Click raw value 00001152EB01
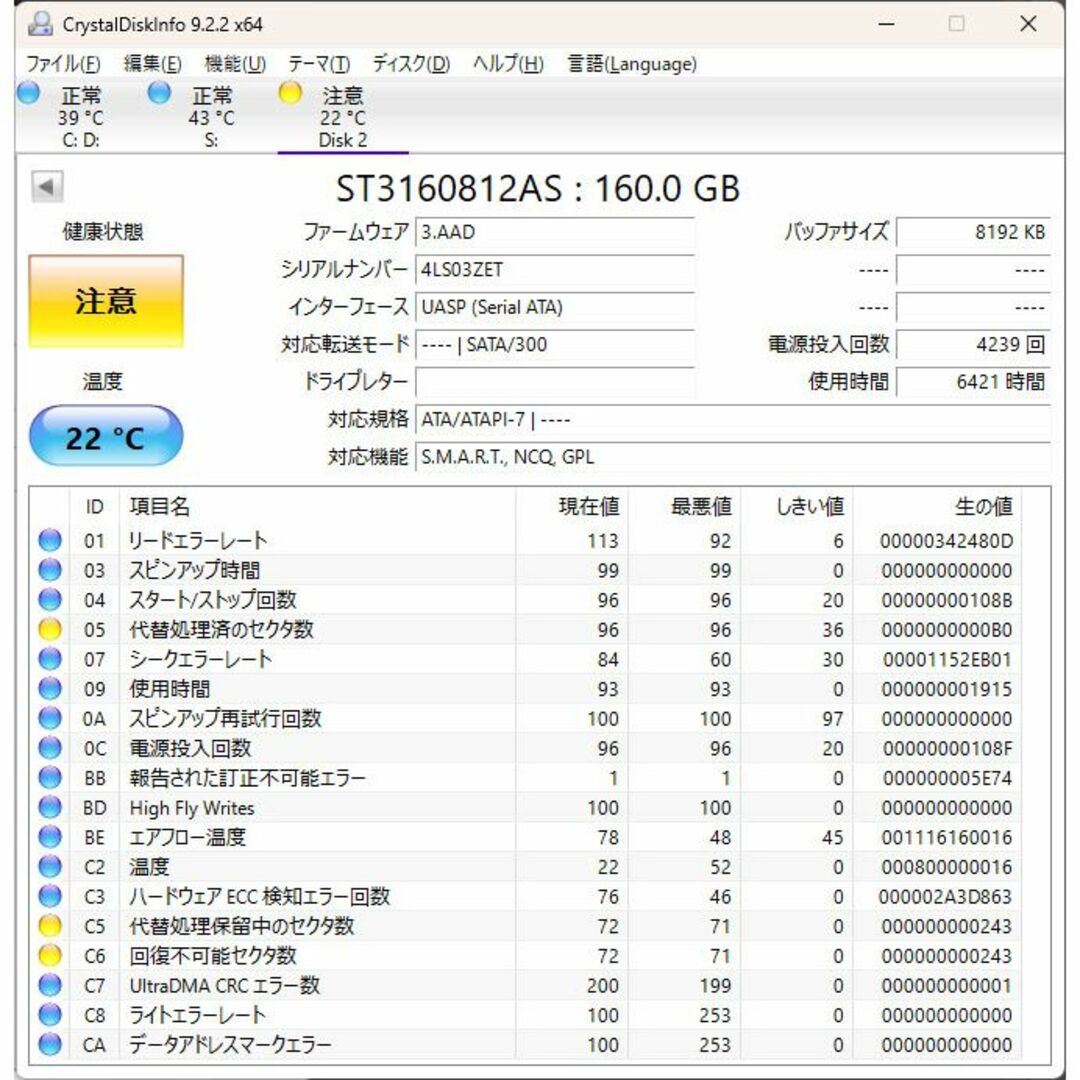The image size is (1080, 1080). click(x=947, y=660)
